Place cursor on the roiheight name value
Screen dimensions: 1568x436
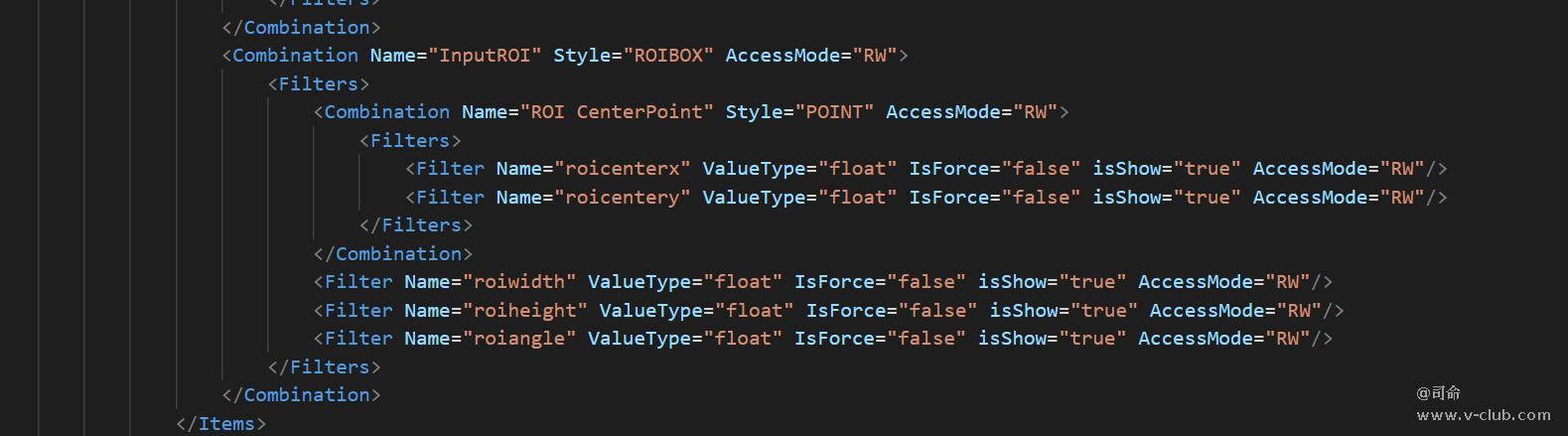click(525, 311)
